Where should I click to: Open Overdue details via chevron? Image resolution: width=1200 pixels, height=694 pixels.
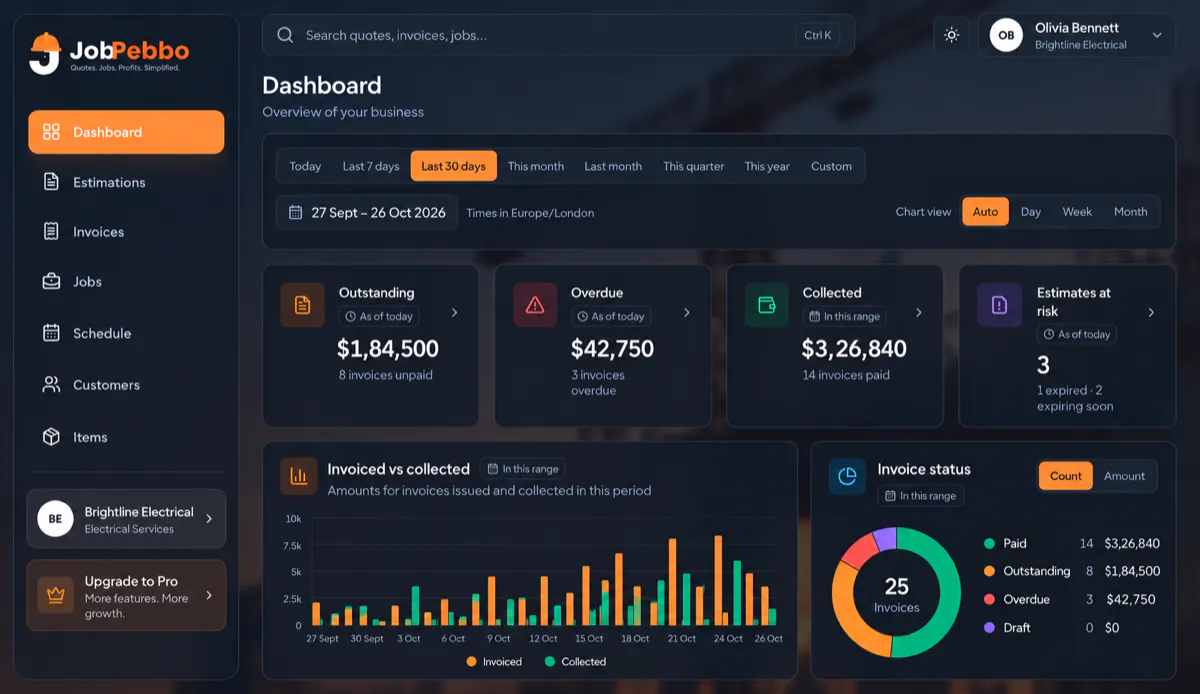pos(686,313)
